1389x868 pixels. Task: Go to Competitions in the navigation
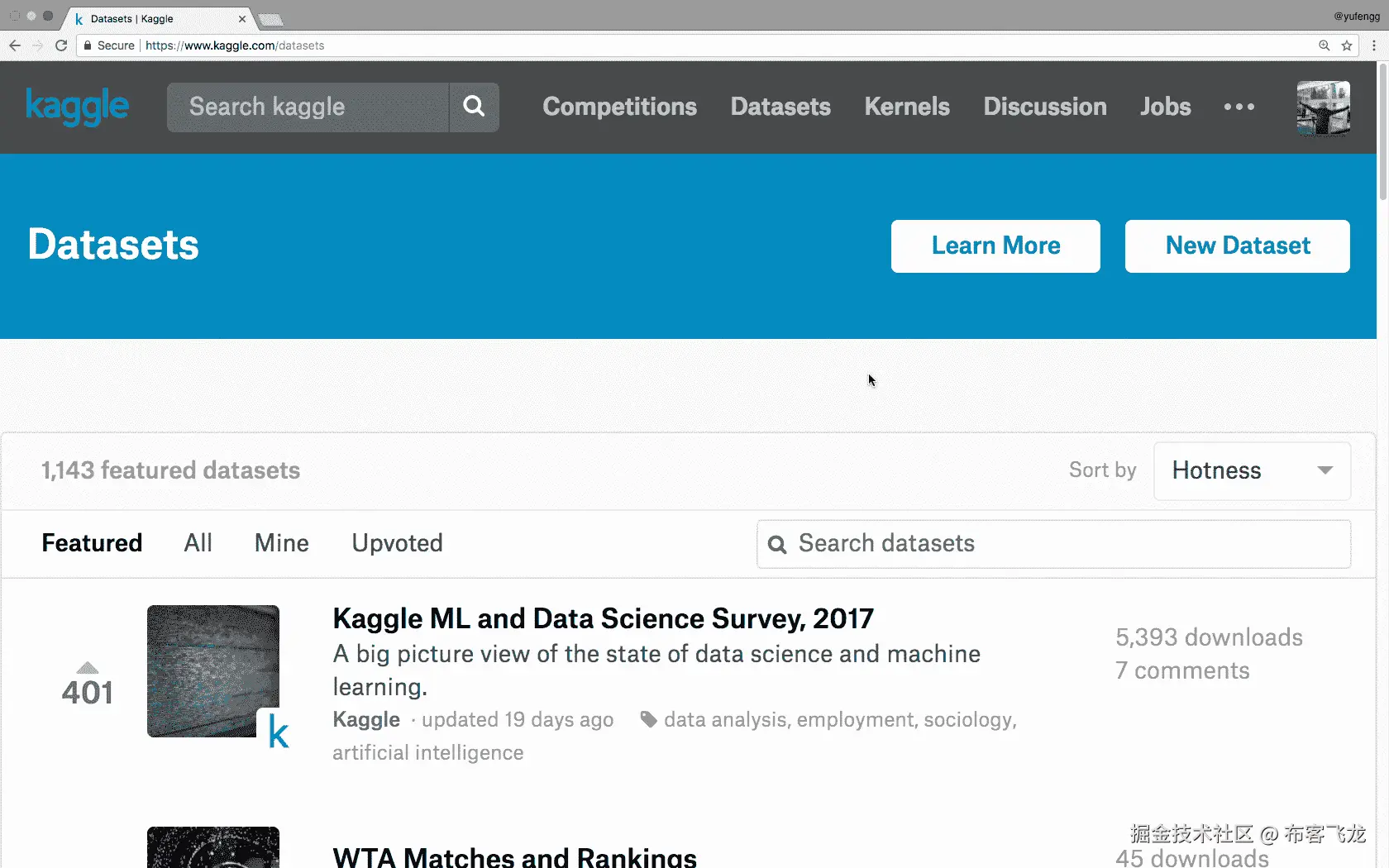pos(619,107)
